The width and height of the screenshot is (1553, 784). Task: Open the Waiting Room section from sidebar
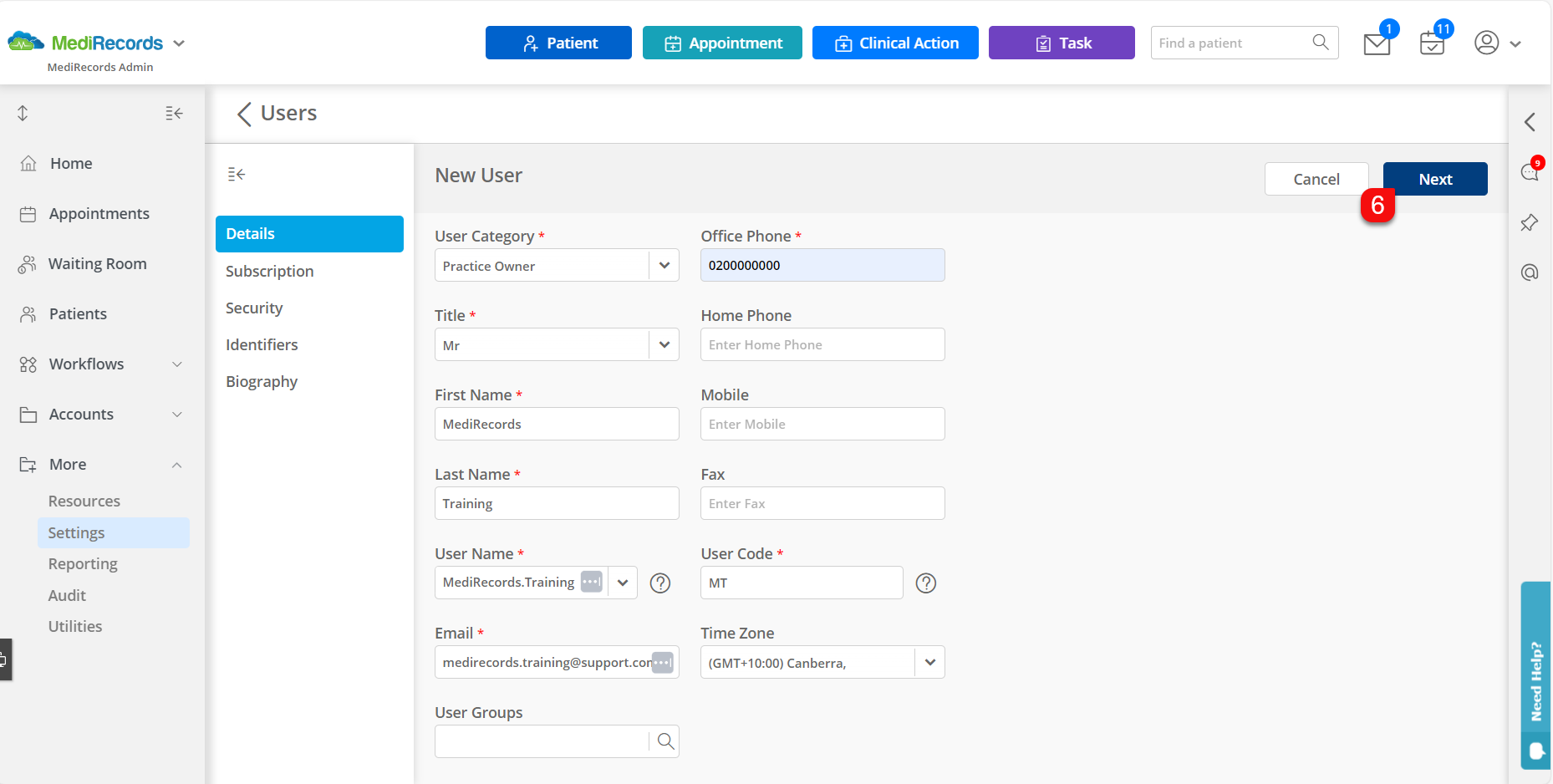96,263
